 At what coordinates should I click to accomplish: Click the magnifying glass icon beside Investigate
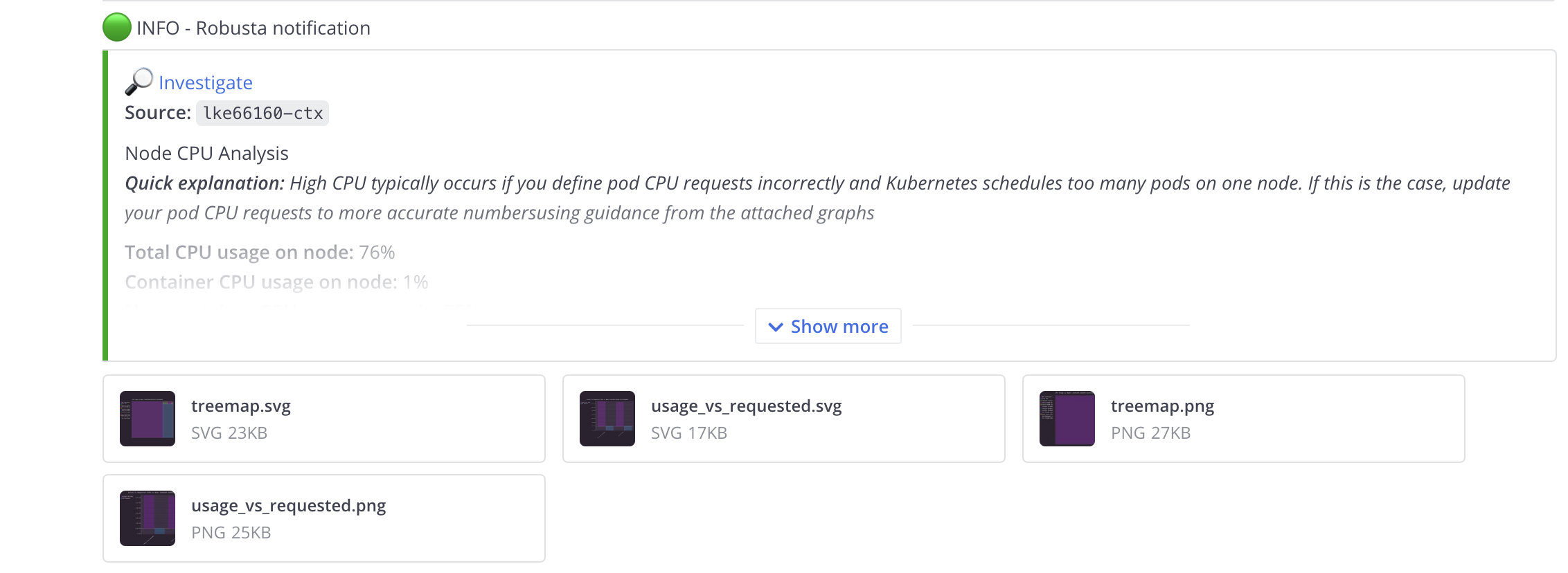139,82
